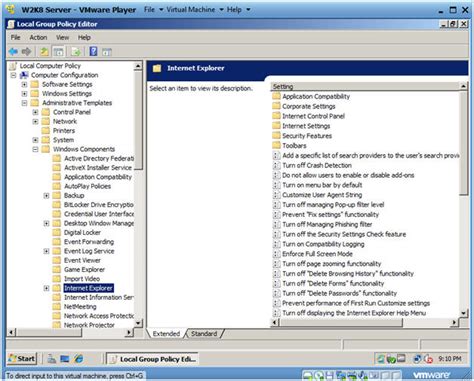Collapse the Windows Components node
Screen dimensions: 474x381
[35, 149]
